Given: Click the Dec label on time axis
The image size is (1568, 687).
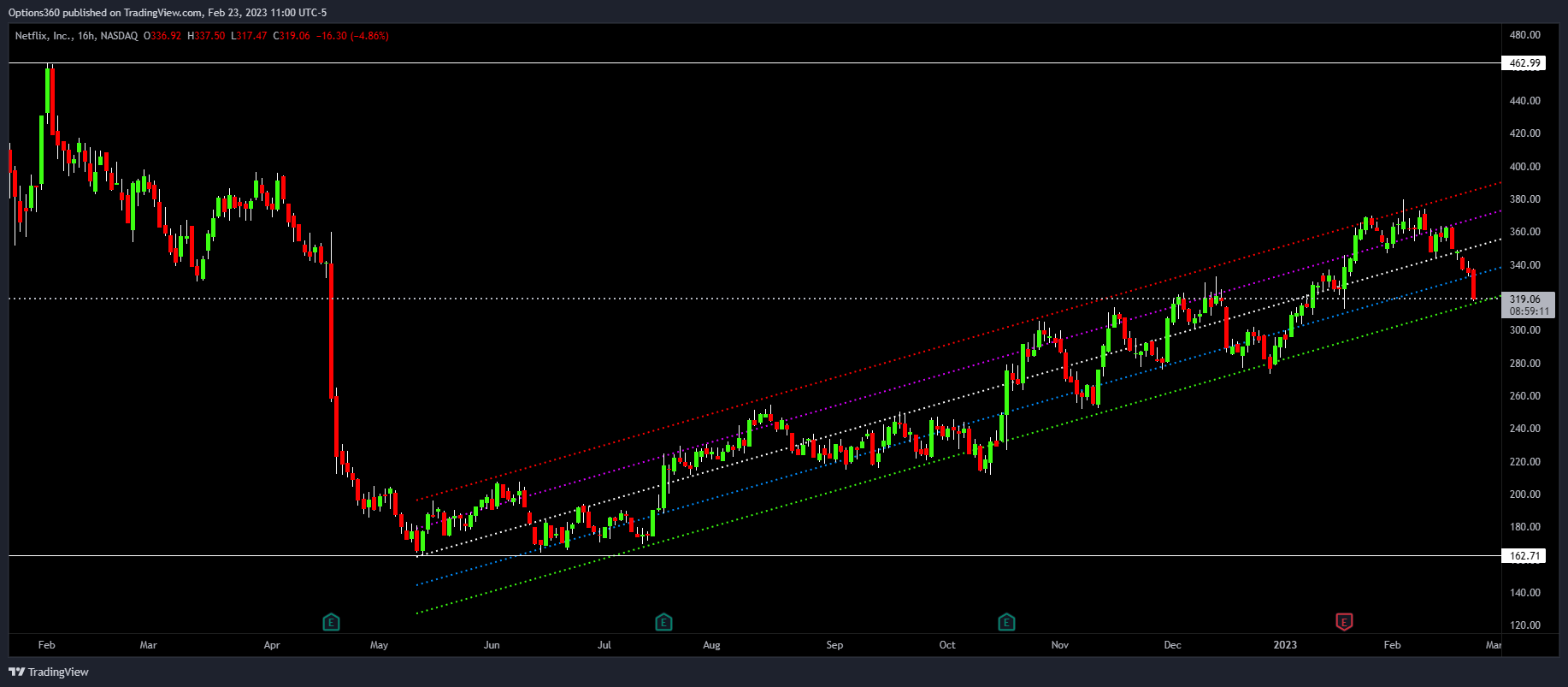Looking at the screenshot, I should (x=1172, y=645).
